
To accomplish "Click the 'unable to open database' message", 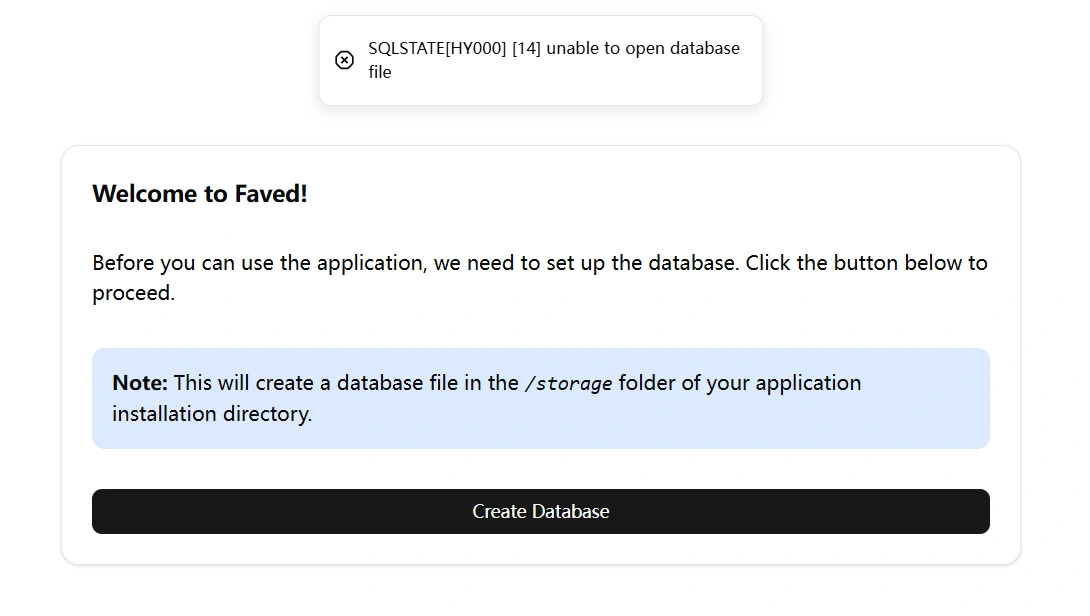I will (643, 49).
